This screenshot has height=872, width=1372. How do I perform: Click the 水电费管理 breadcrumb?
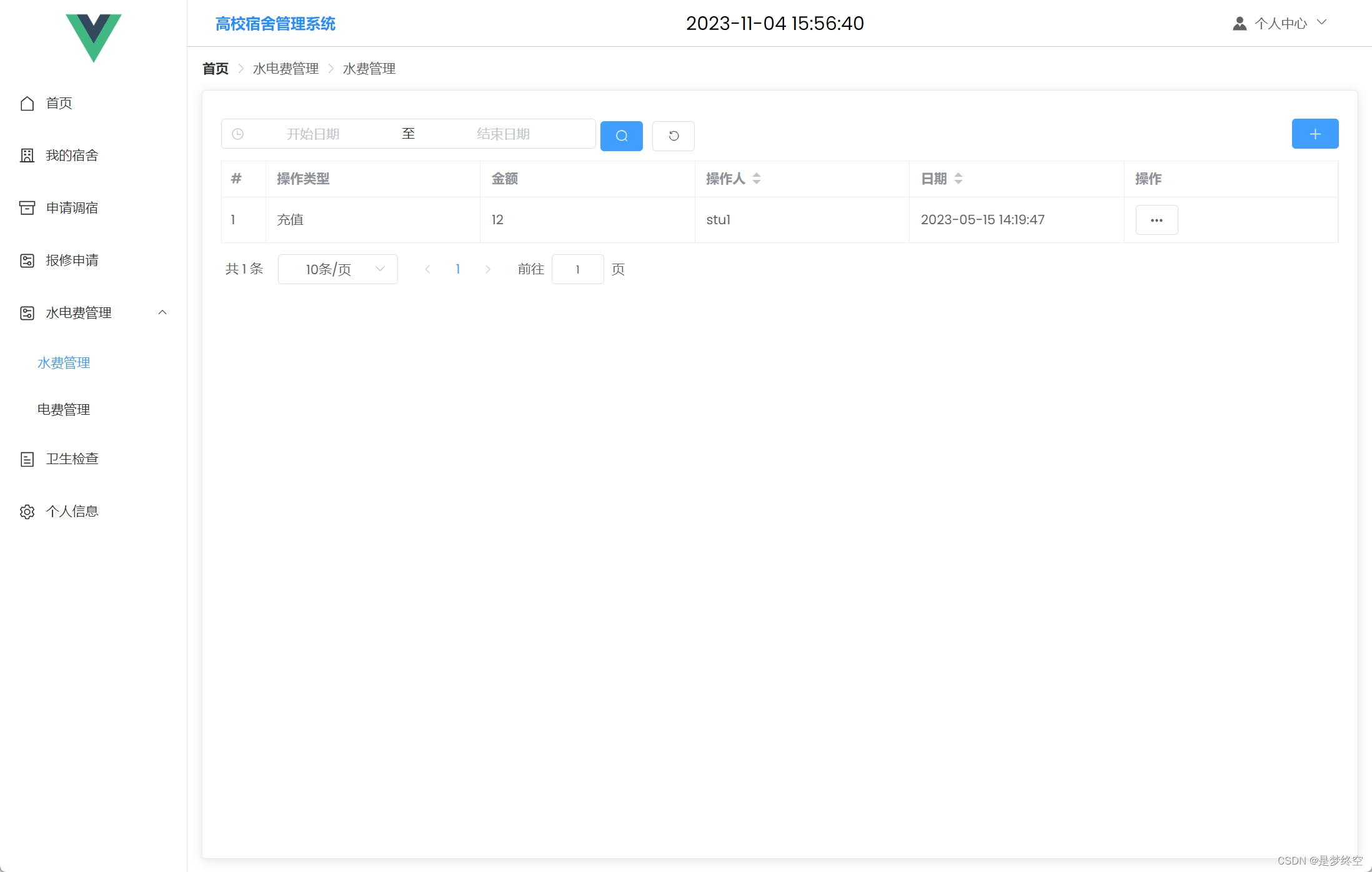click(286, 69)
